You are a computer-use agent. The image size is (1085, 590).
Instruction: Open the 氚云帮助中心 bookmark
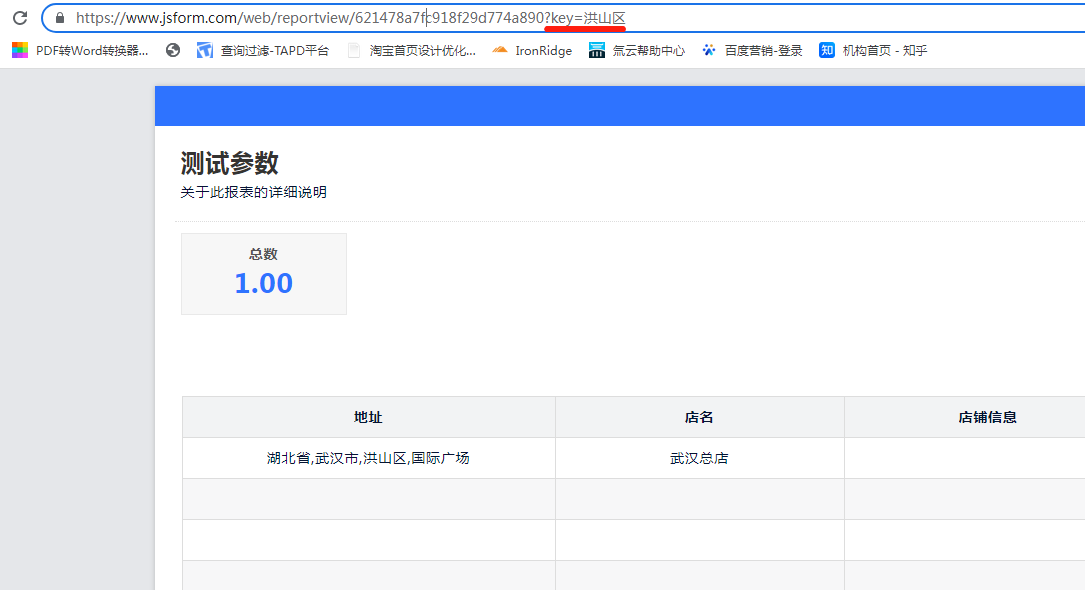click(637, 50)
